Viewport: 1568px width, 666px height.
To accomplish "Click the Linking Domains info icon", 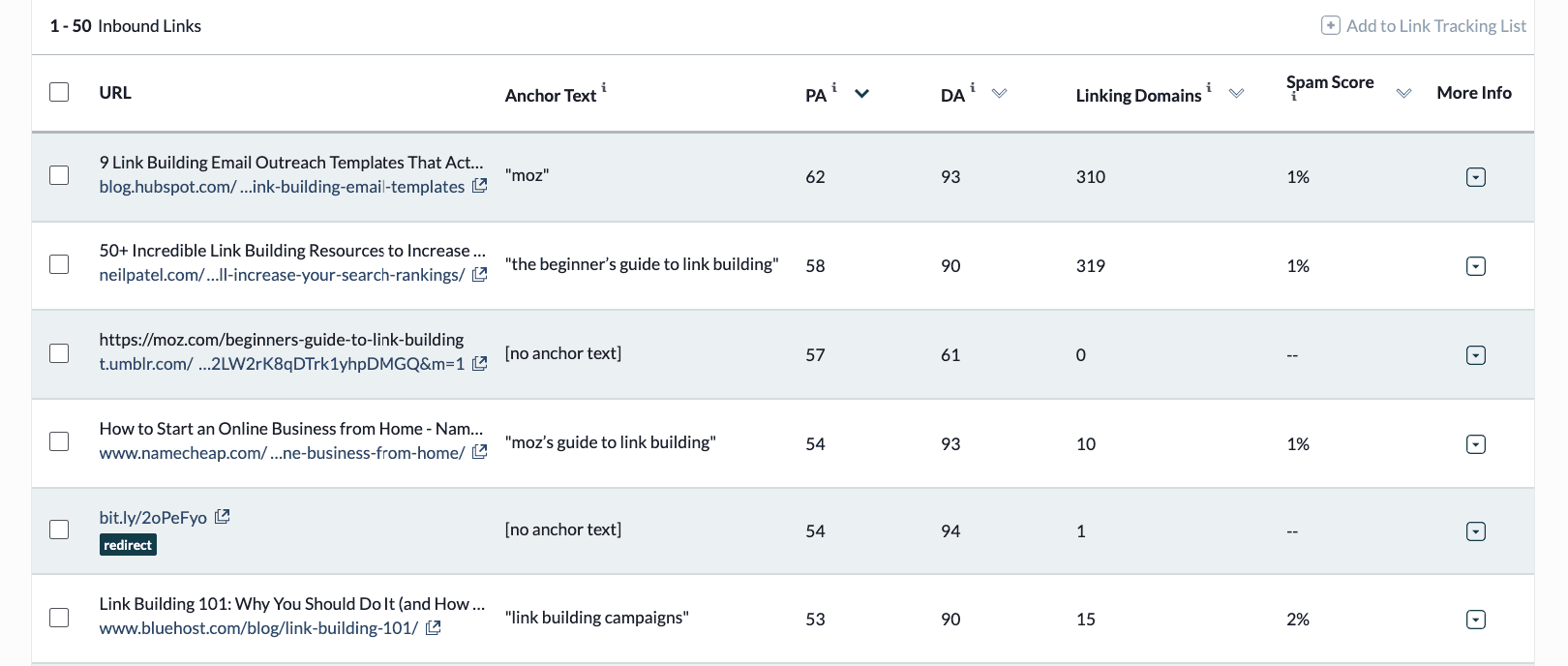I will click(1209, 87).
